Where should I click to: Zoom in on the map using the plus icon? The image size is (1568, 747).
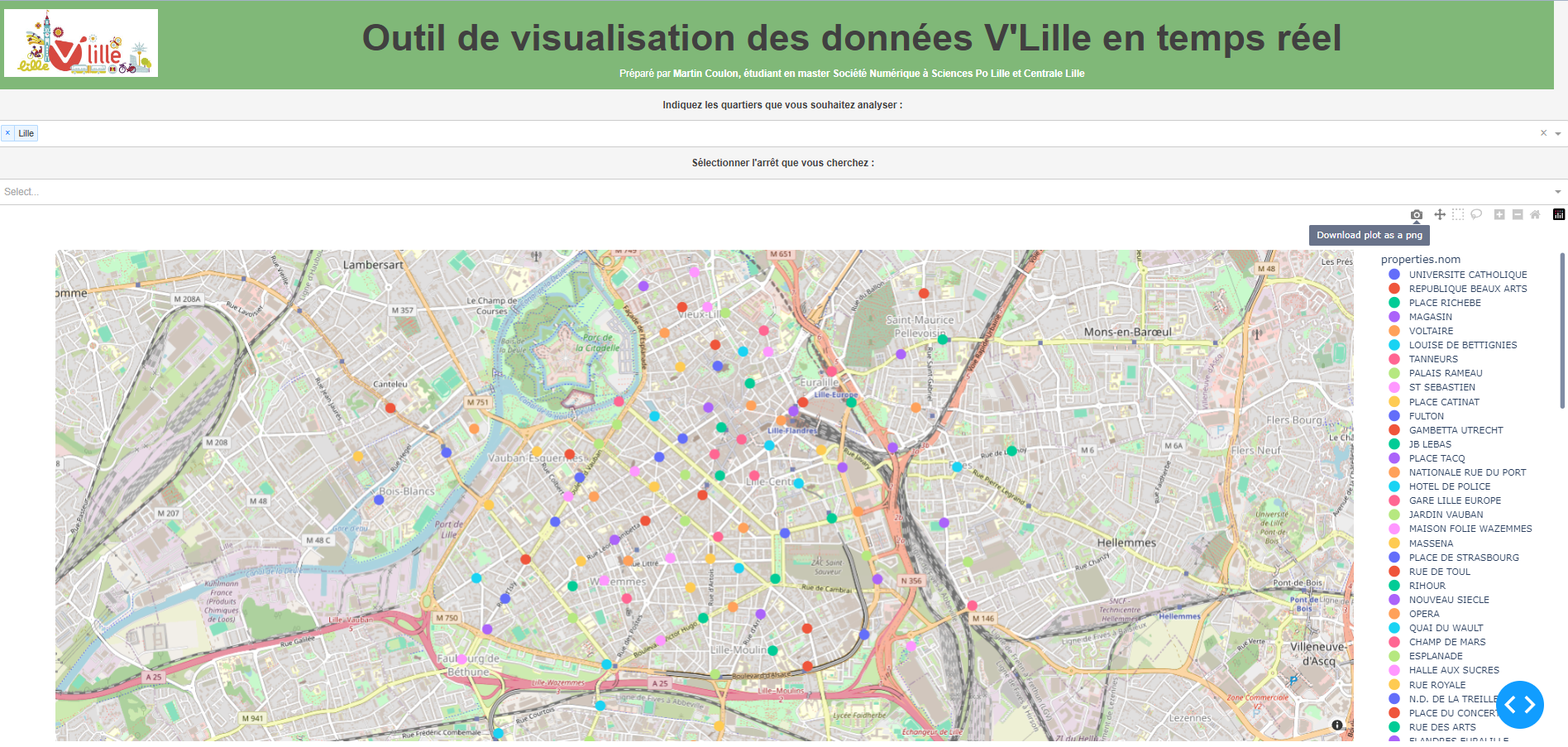pyautogui.click(x=1499, y=215)
